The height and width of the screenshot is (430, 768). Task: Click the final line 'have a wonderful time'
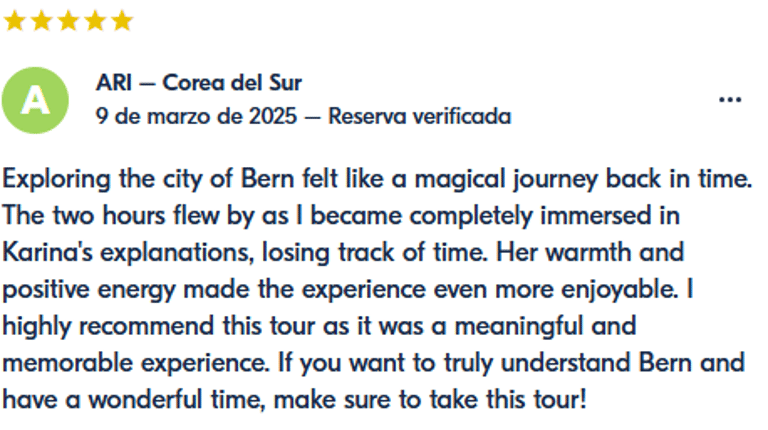[294, 400]
